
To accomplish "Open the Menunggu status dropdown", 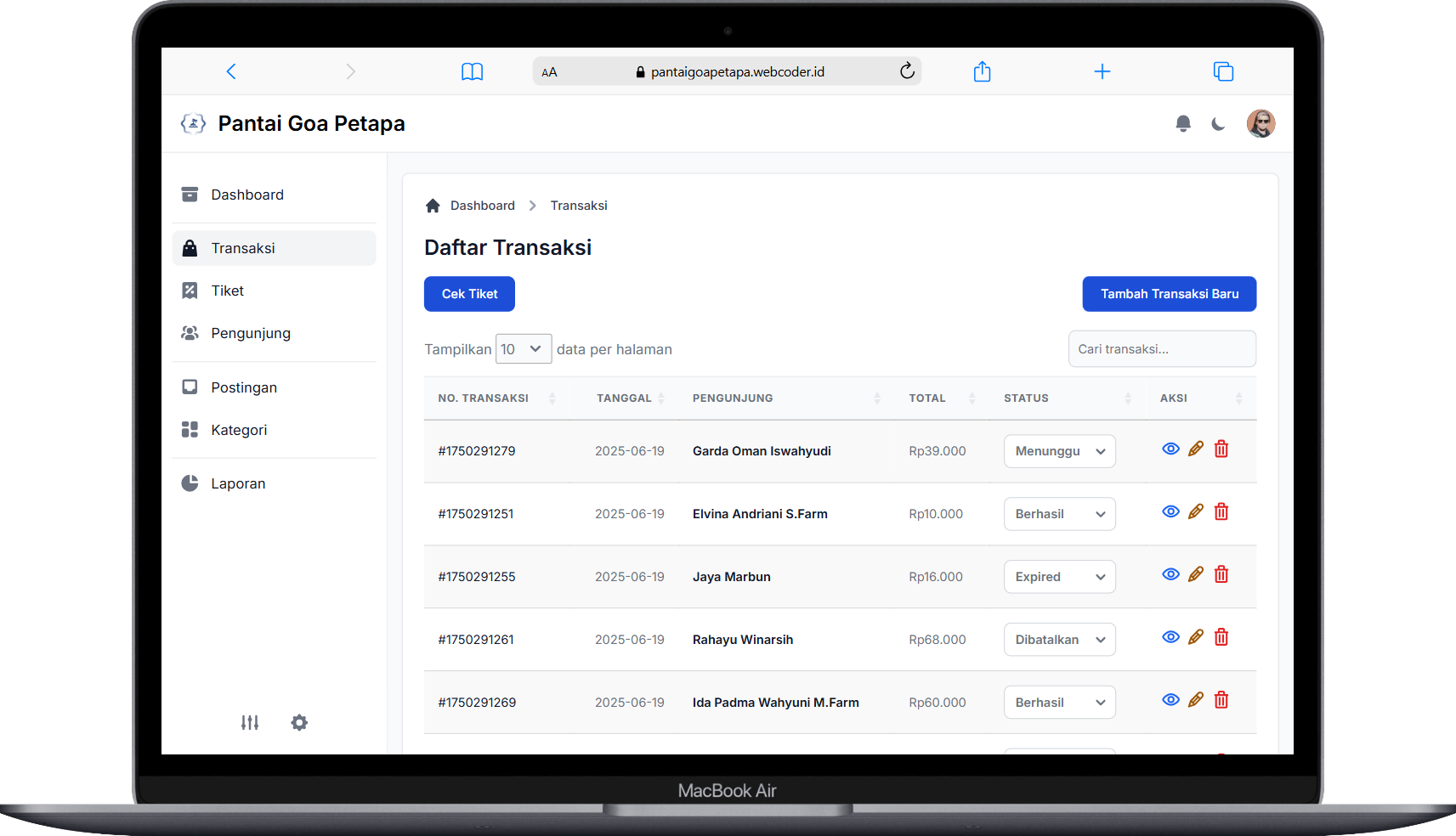I will (x=1059, y=451).
